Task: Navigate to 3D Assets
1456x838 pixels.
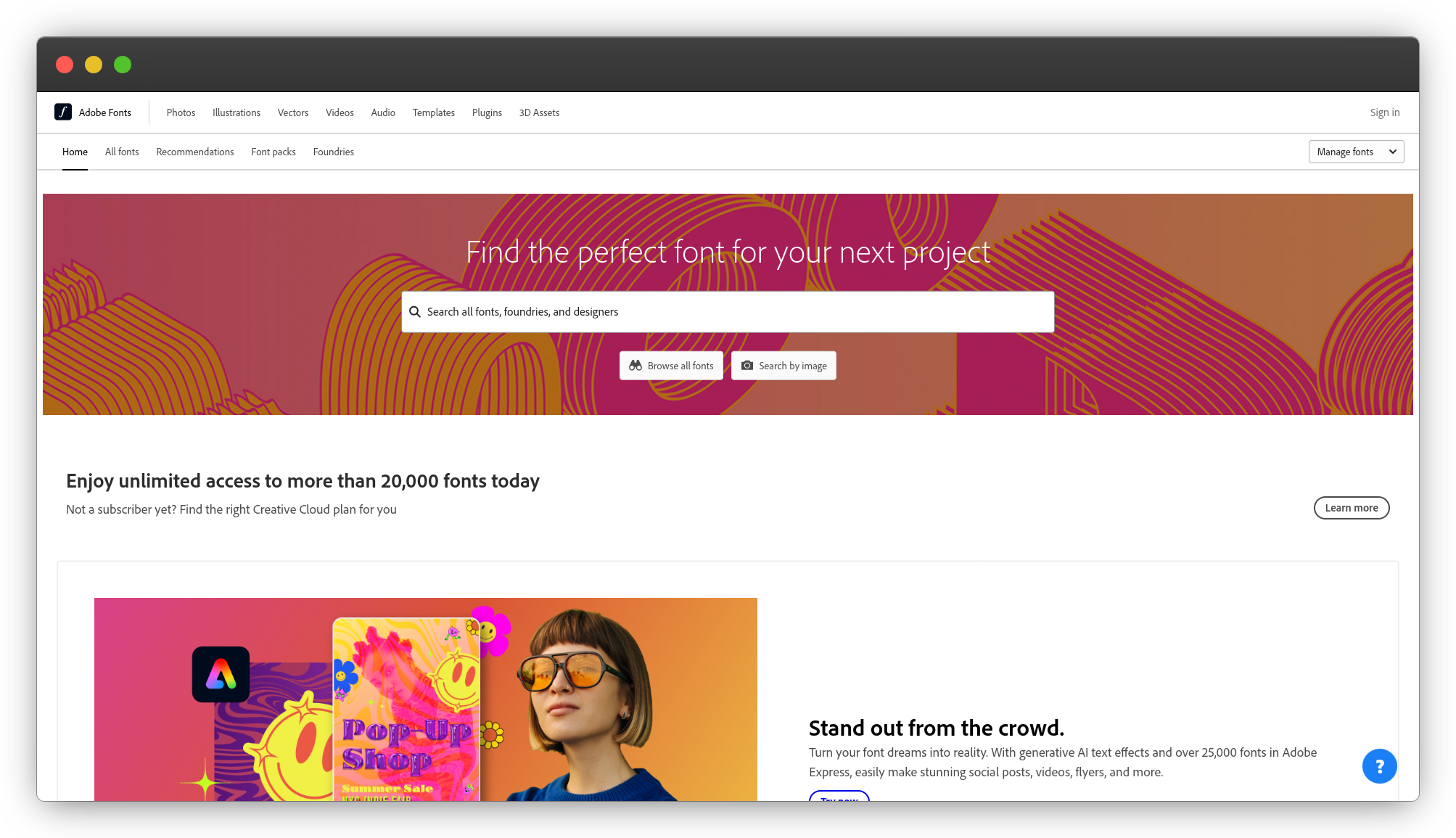Action: click(x=539, y=112)
